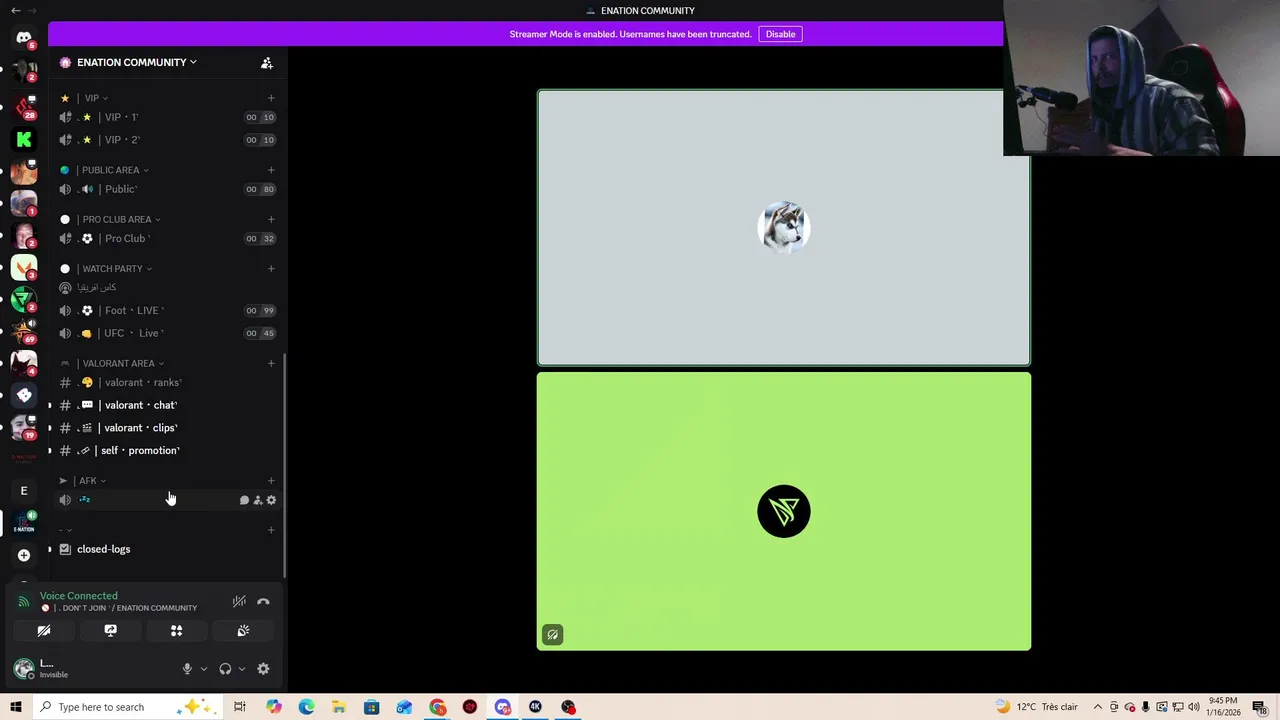Image resolution: width=1280 pixels, height=720 pixels.
Task: Add a server with plus icon
Action: tap(24, 555)
